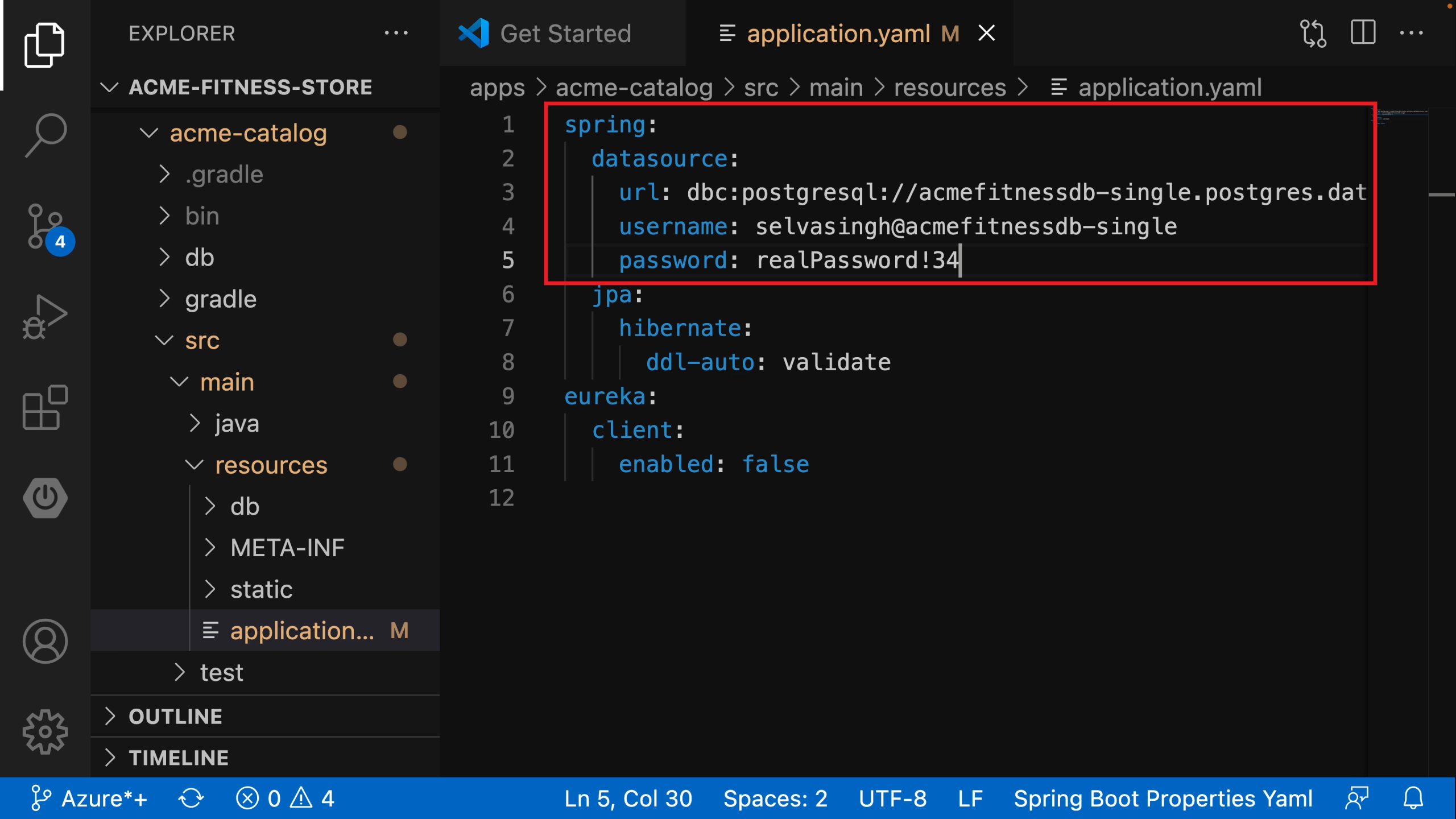Open Explorer views and more actions menu

[396, 33]
